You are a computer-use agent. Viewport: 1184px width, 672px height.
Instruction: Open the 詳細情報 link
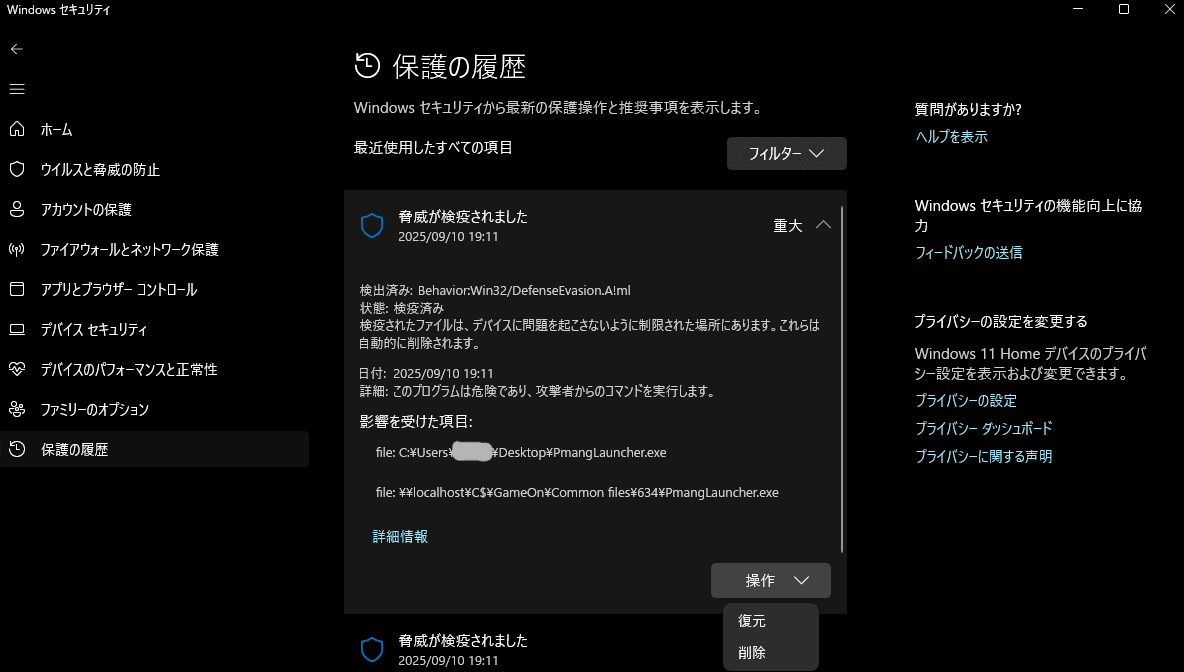tap(400, 536)
